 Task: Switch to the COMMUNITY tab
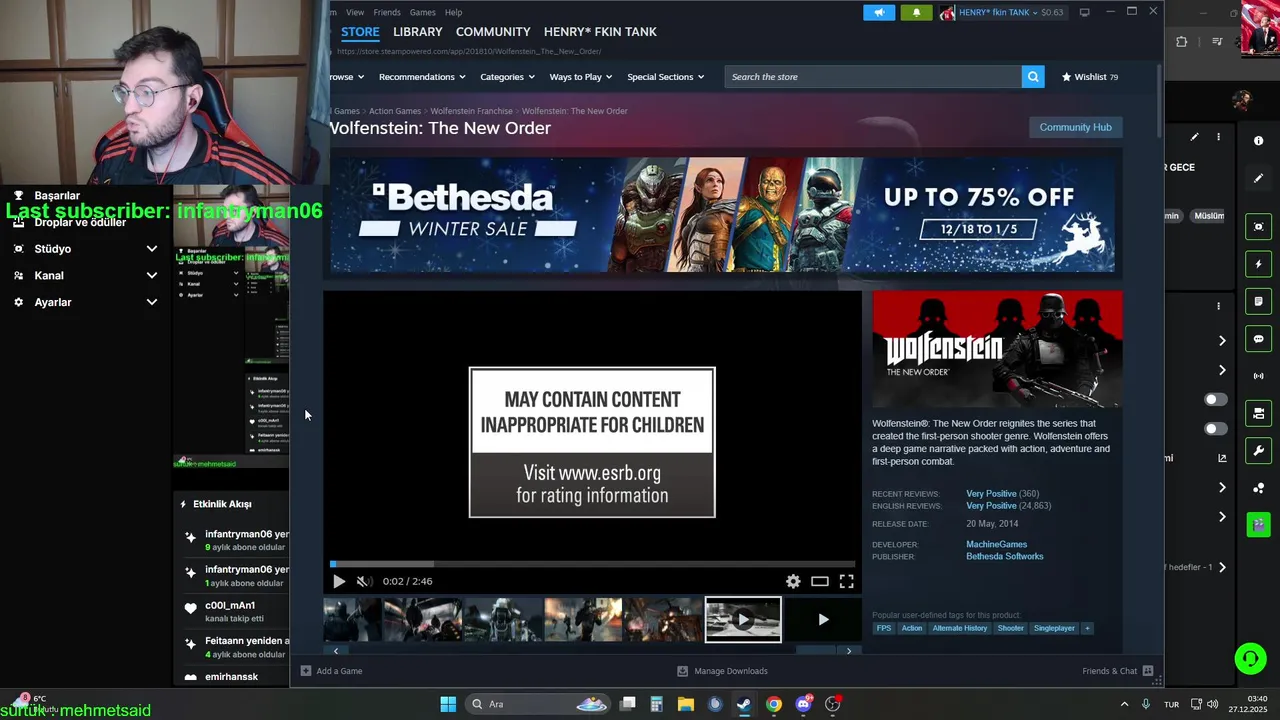493,32
